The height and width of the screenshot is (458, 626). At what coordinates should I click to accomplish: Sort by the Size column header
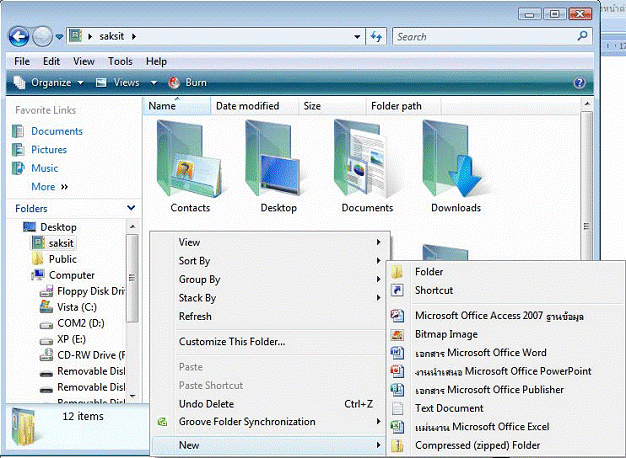(x=332, y=106)
